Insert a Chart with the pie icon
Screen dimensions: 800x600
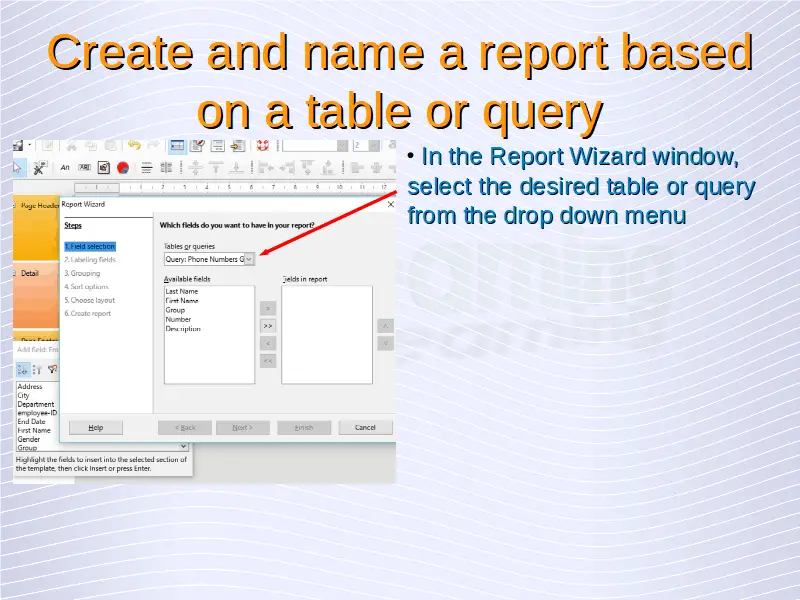123,167
